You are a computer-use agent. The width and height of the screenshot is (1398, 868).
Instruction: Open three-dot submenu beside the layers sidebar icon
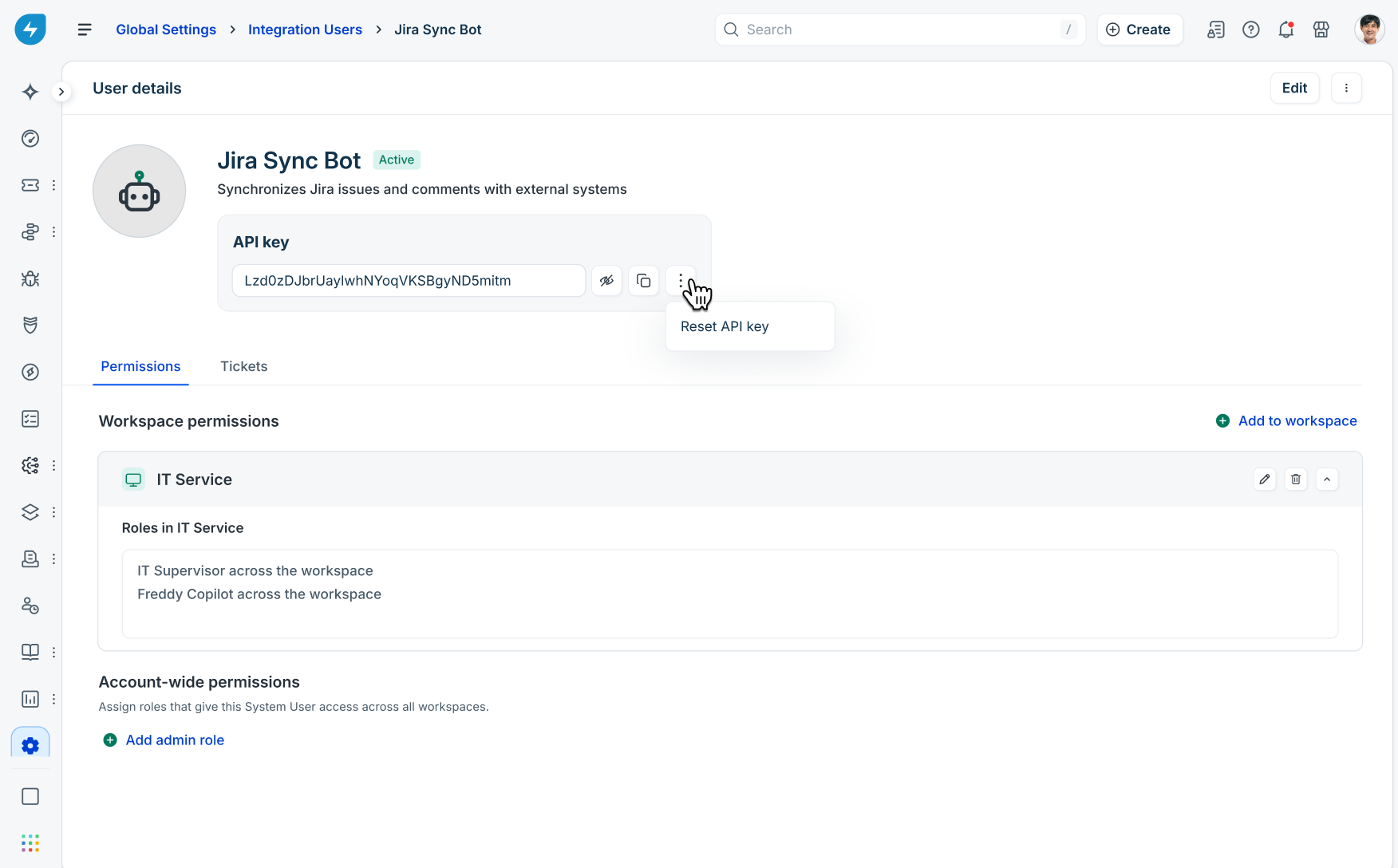pyautogui.click(x=53, y=512)
